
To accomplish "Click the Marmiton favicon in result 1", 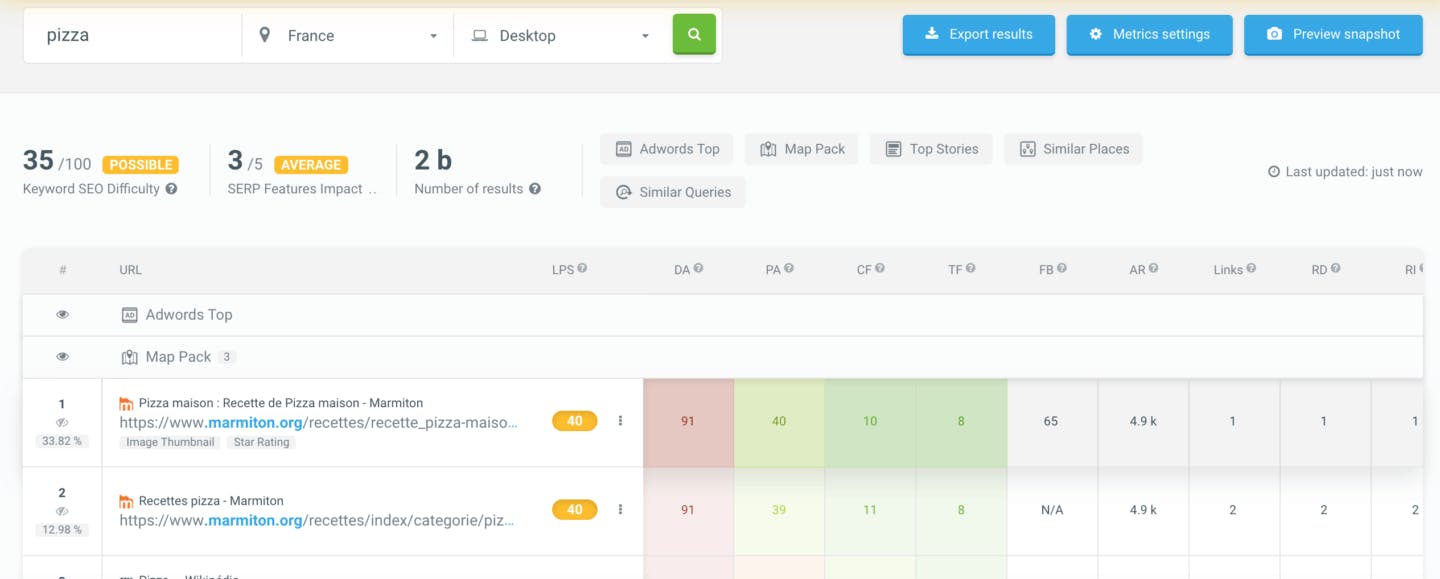I will (x=126, y=404).
